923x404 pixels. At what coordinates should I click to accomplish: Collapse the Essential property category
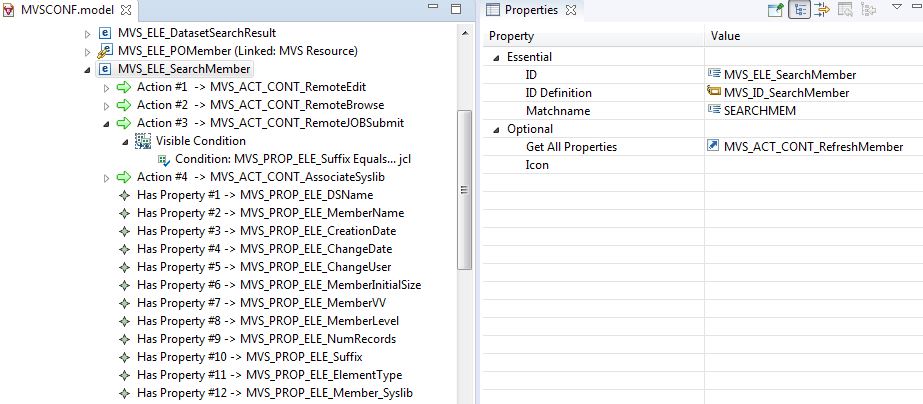(496, 58)
